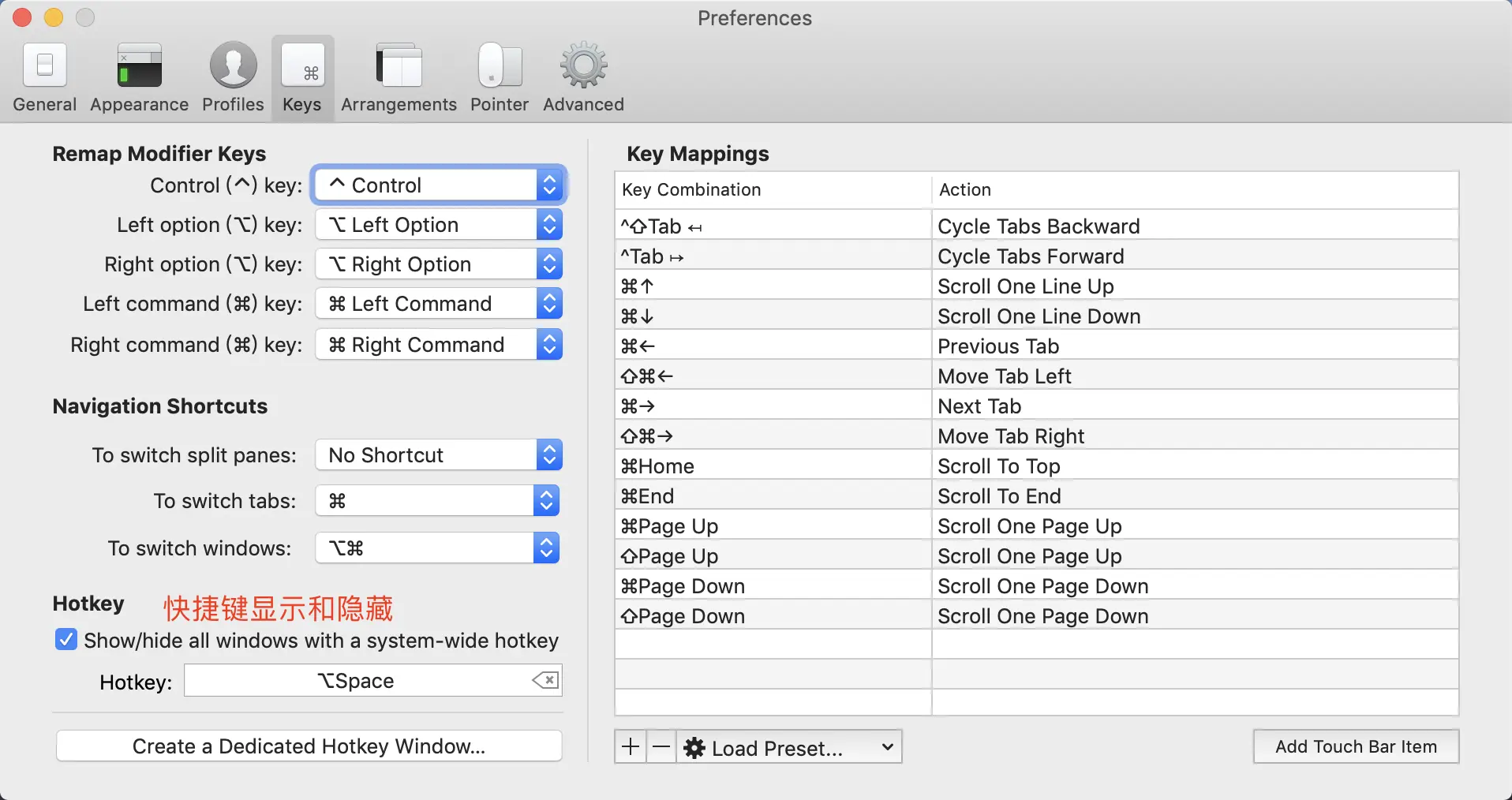1512x800 pixels.
Task: Click the plus button to add key mapping
Action: [631, 746]
